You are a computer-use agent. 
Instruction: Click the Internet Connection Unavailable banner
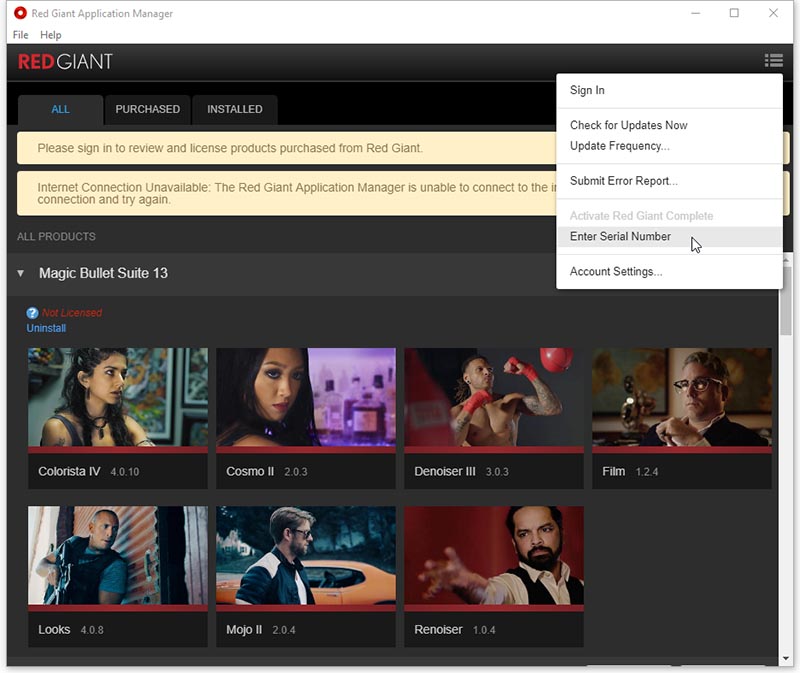tap(286, 193)
